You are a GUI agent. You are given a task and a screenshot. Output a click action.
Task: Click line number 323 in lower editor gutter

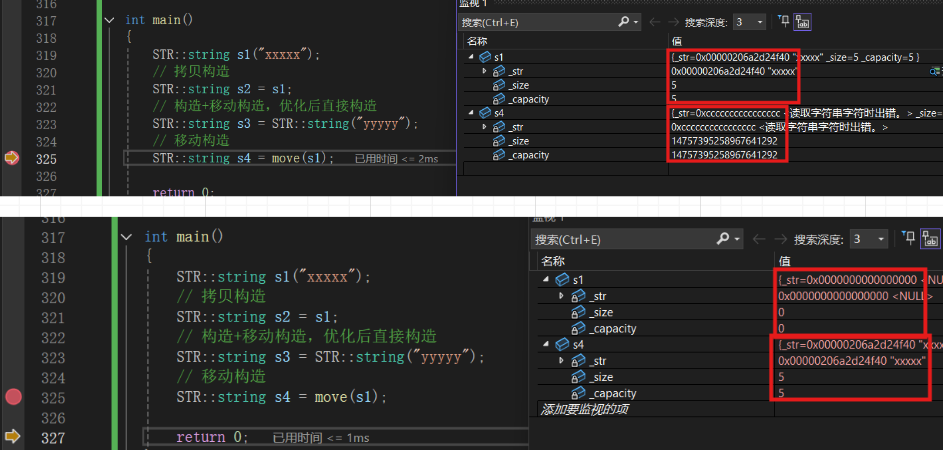click(x=53, y=357)
